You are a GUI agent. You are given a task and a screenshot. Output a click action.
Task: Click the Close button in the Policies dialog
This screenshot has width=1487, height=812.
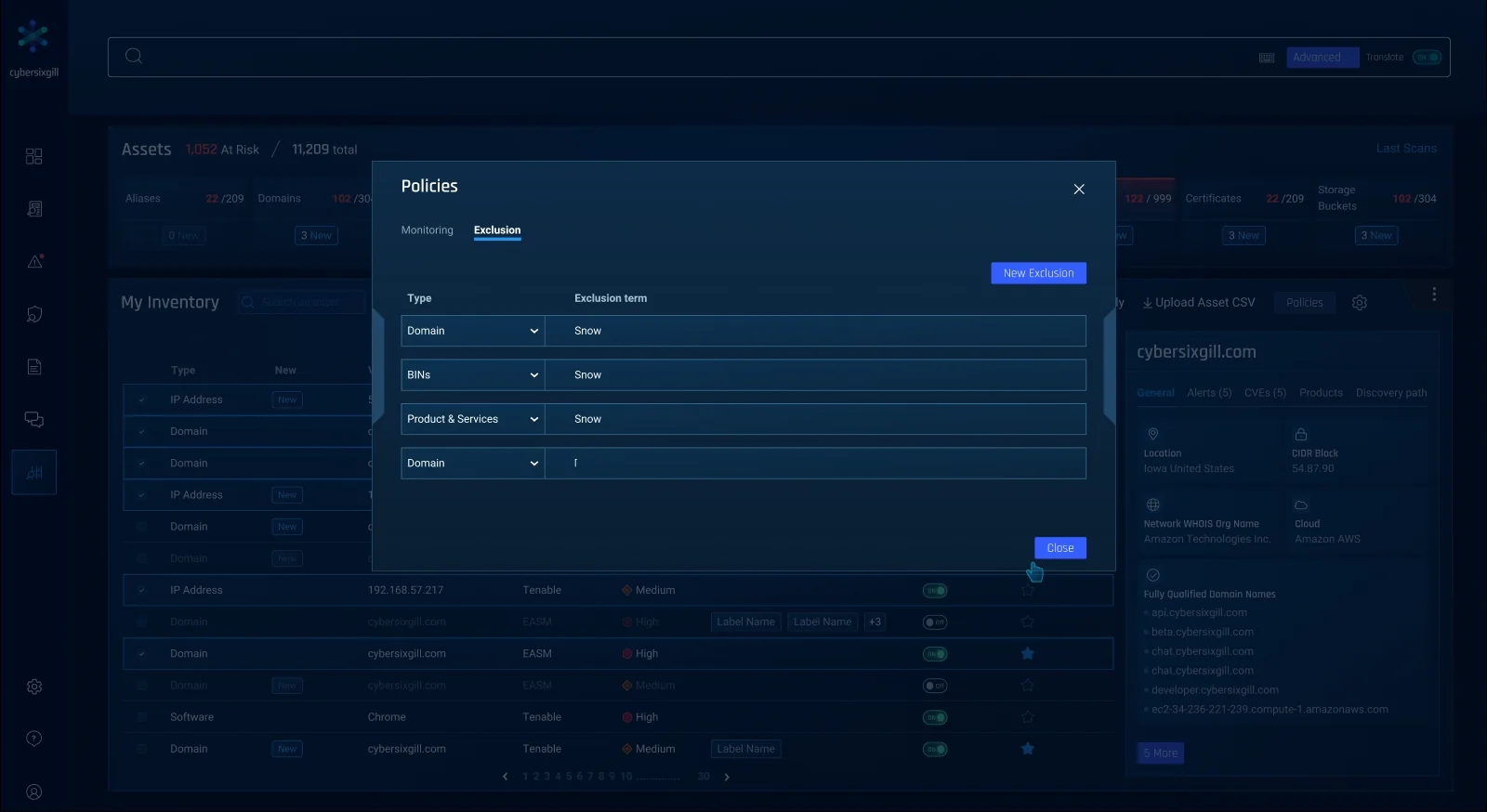click(1060, 548)
